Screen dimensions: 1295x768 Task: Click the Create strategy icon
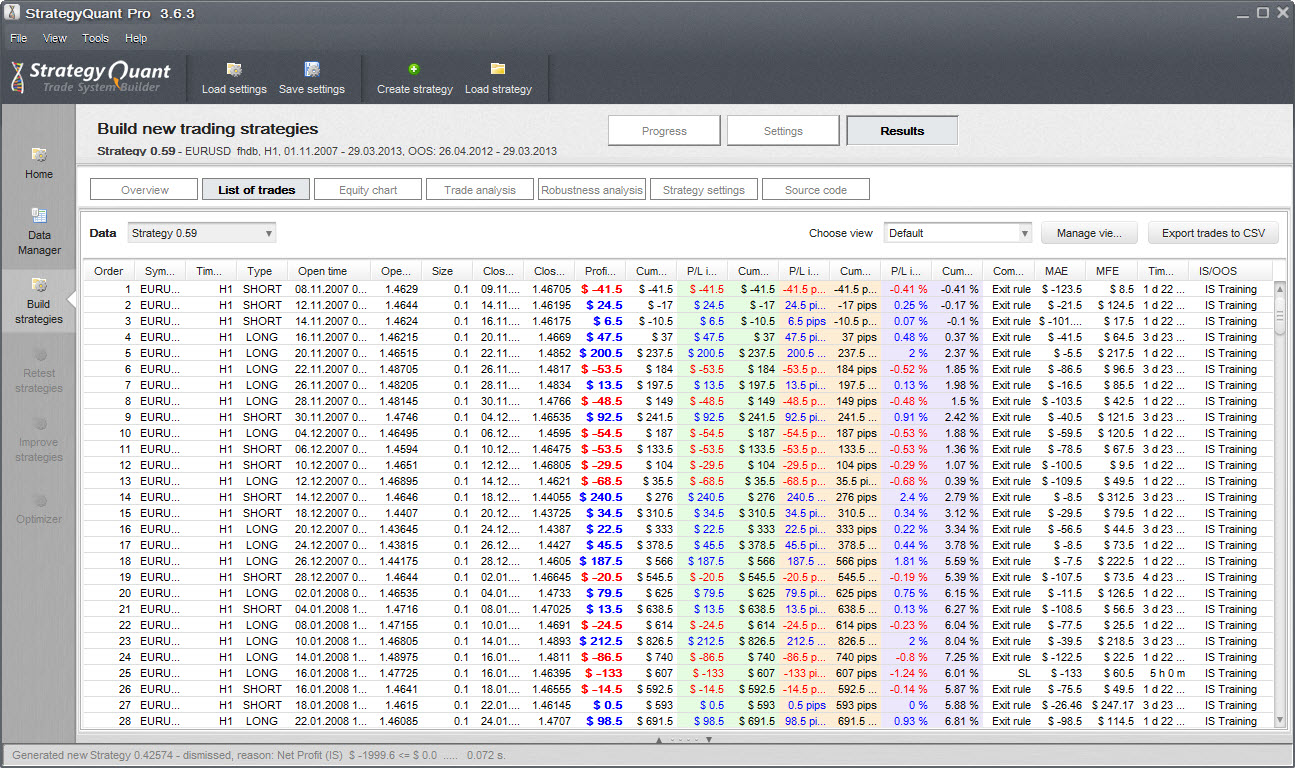(x=414, y=69)
